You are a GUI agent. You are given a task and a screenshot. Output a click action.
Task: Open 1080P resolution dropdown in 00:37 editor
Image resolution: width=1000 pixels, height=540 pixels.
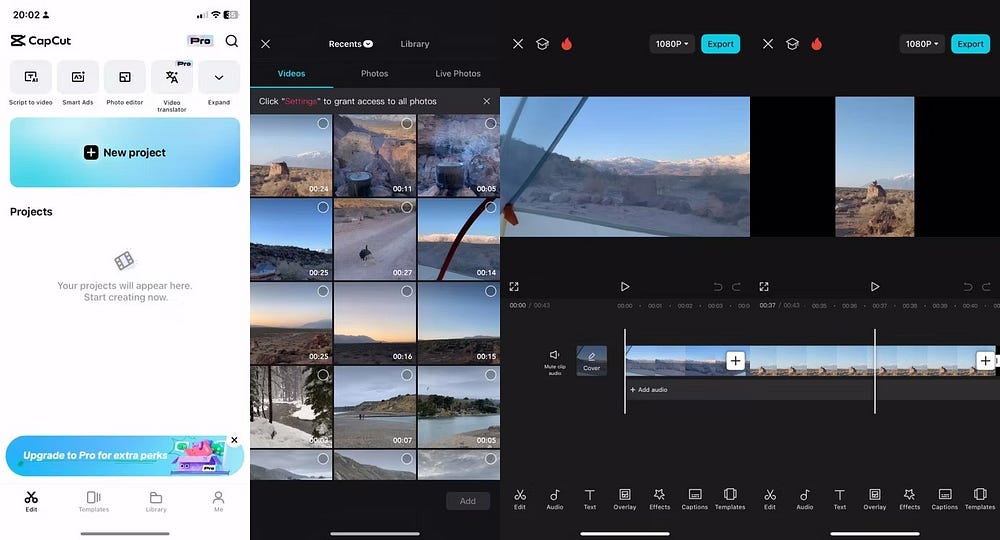pyautogui.click(x=922, y=44)
